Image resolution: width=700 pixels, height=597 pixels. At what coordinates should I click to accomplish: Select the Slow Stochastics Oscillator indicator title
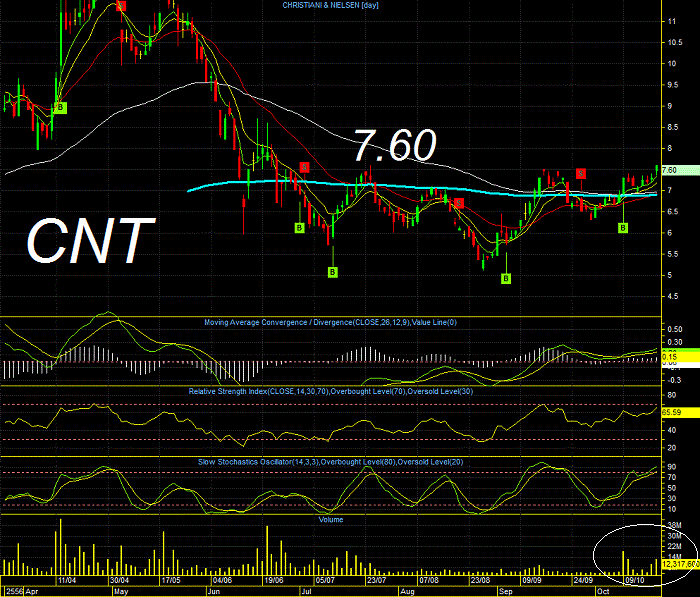tap(330, 462)
